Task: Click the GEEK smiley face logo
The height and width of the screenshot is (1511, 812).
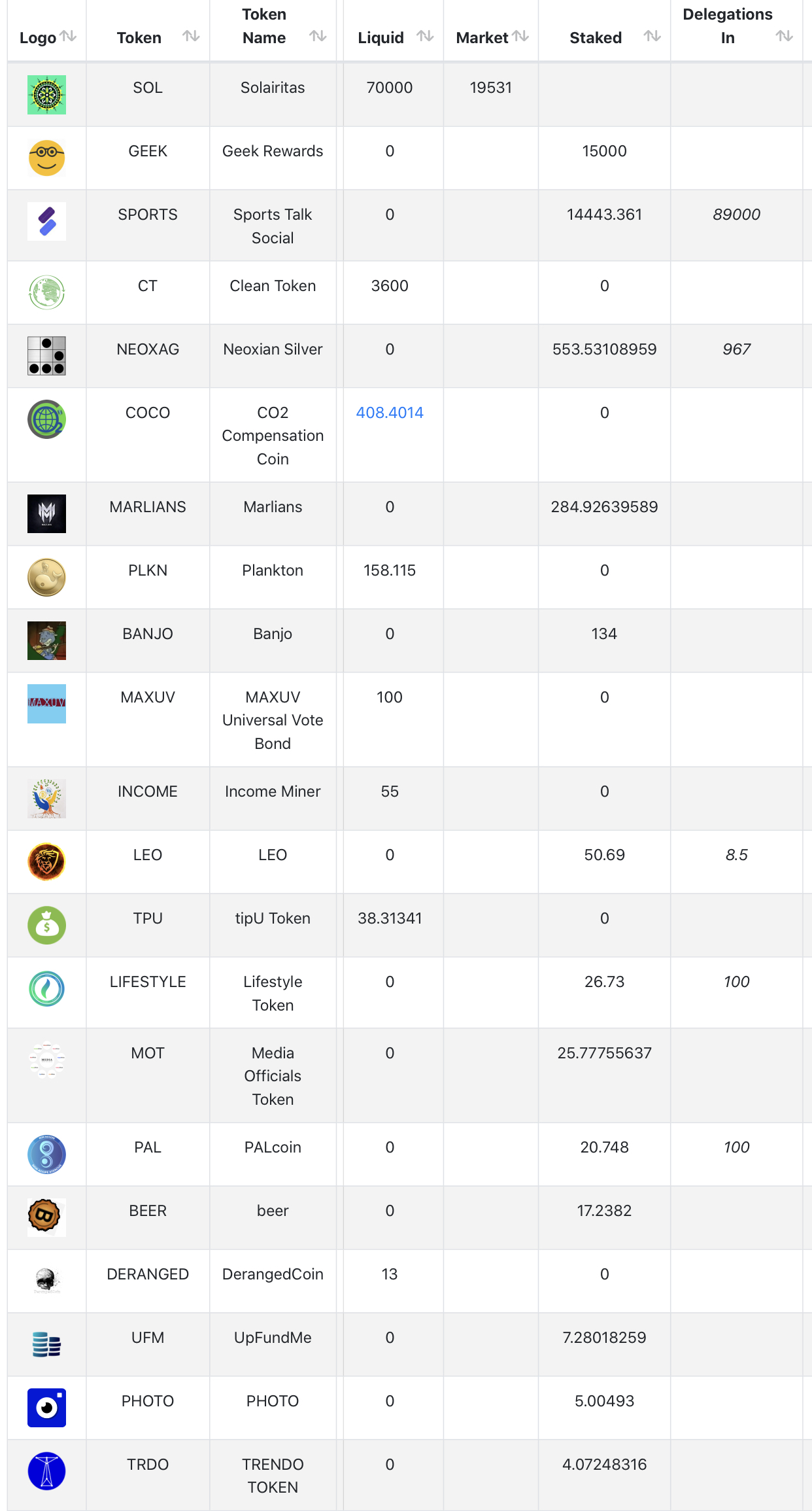Action: (46, 158)
